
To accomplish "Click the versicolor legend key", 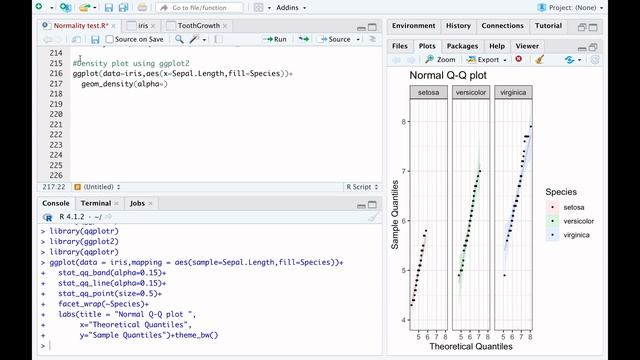I will [x=553, y=221].
